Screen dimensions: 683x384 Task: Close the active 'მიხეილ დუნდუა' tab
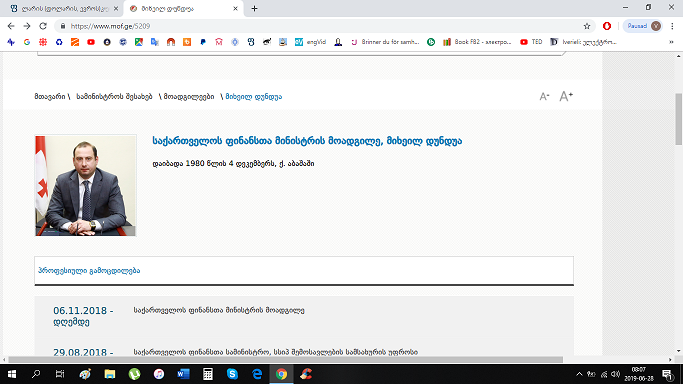(235, 9)
